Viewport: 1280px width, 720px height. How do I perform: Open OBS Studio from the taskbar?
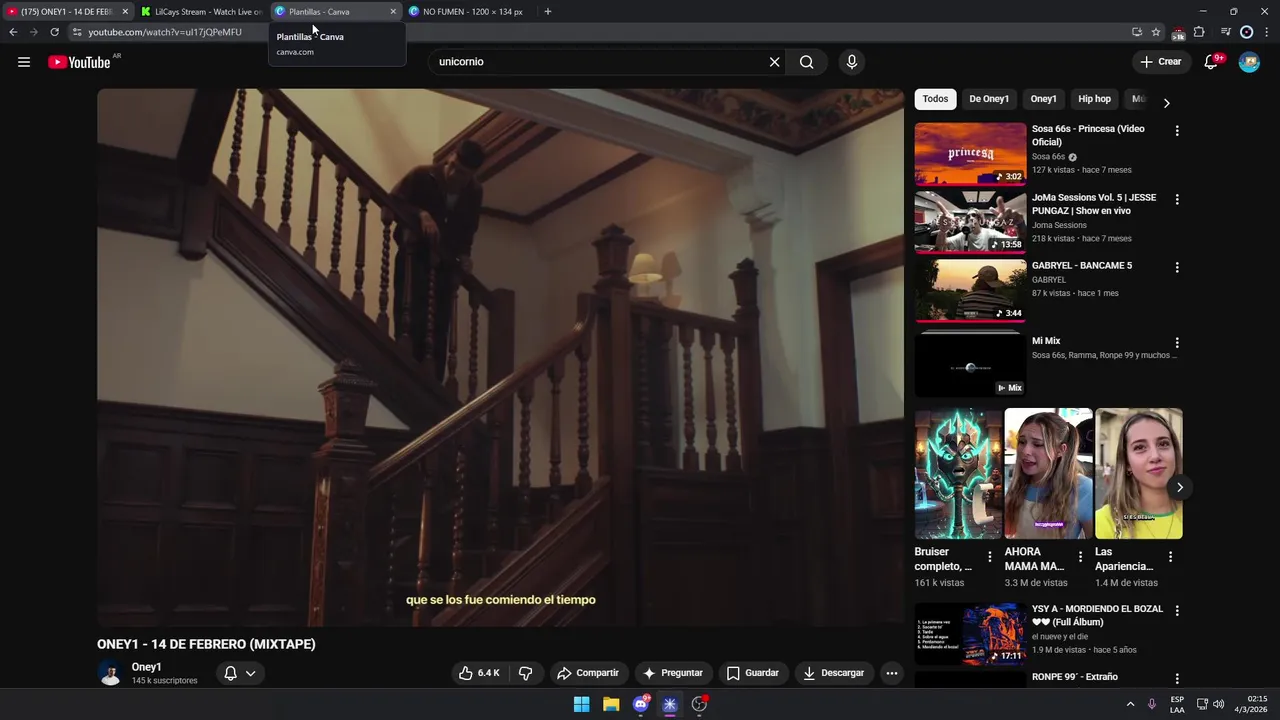click(699, 704)
